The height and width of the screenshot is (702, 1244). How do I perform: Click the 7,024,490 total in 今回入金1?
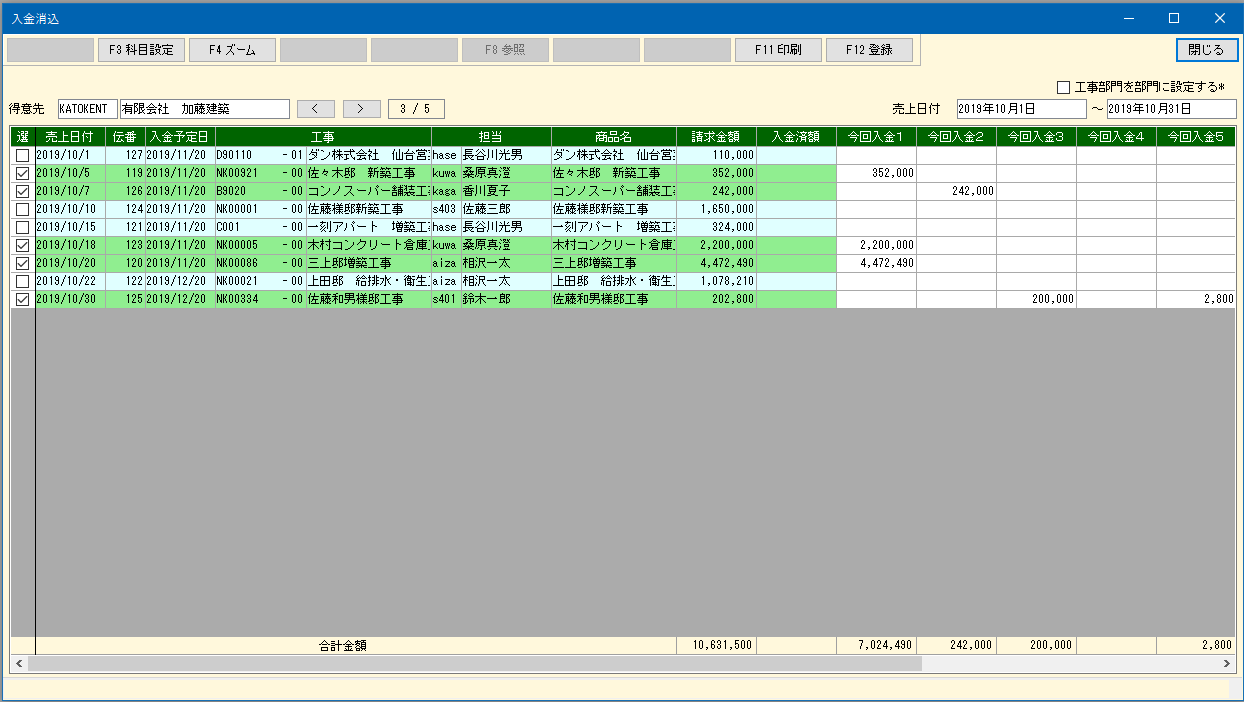876,646
